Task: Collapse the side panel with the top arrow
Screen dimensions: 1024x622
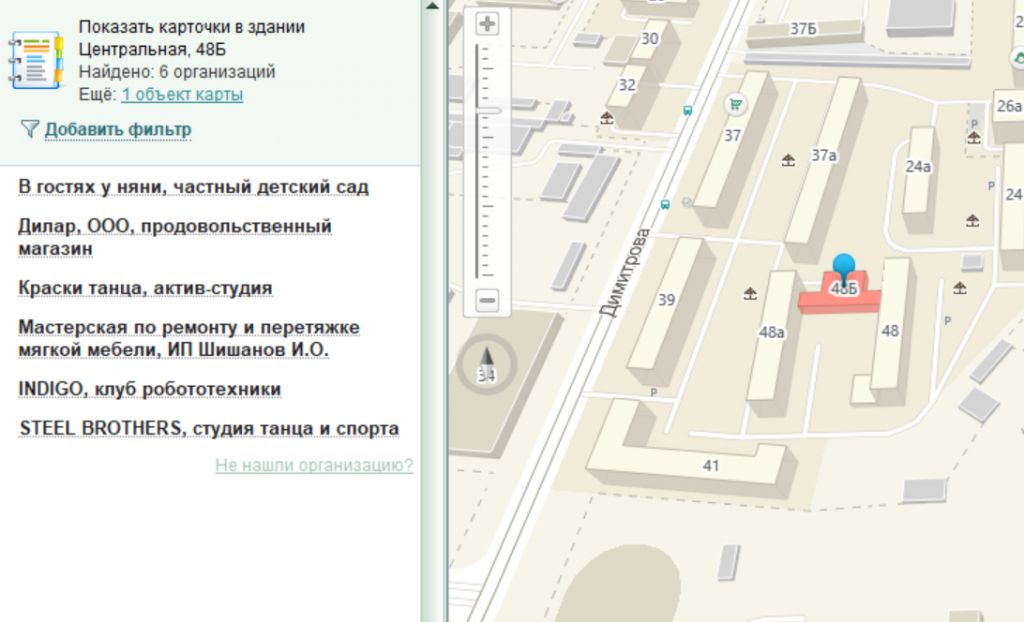Action: 431,6
